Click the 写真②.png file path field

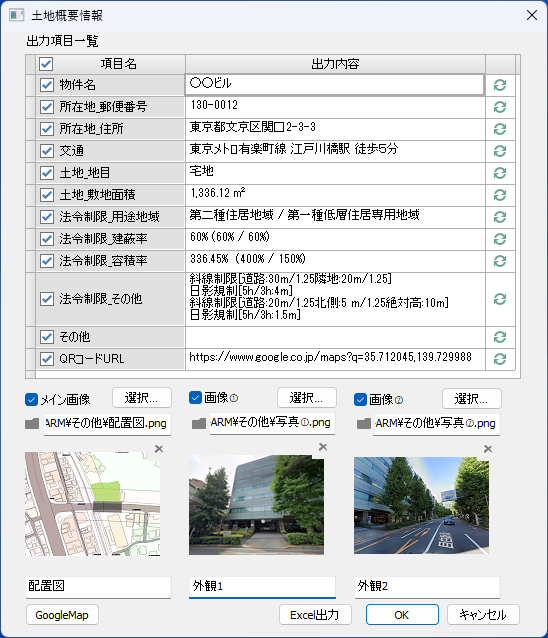tap(437, 424)
